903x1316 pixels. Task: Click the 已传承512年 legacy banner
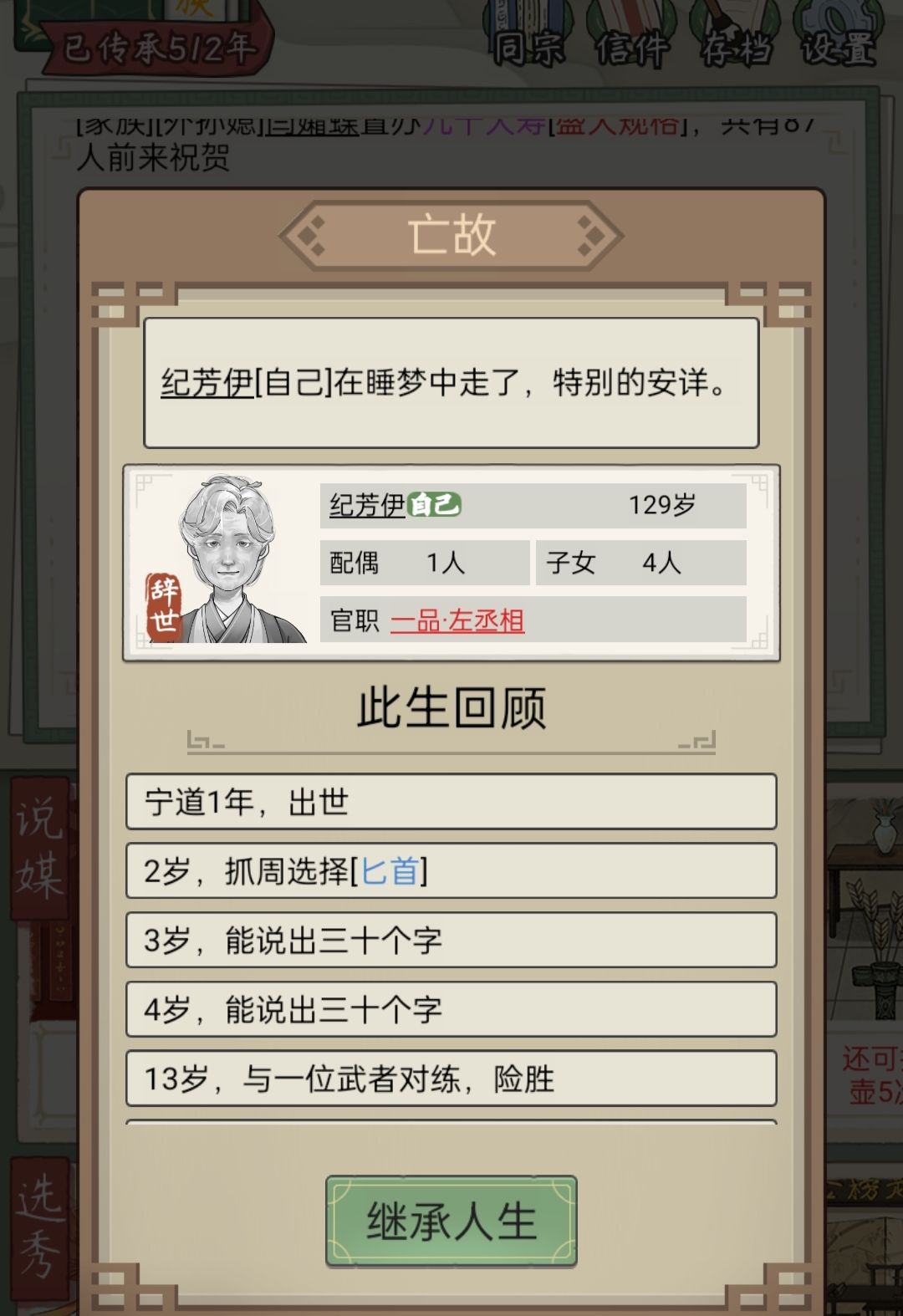pos(159,46)
